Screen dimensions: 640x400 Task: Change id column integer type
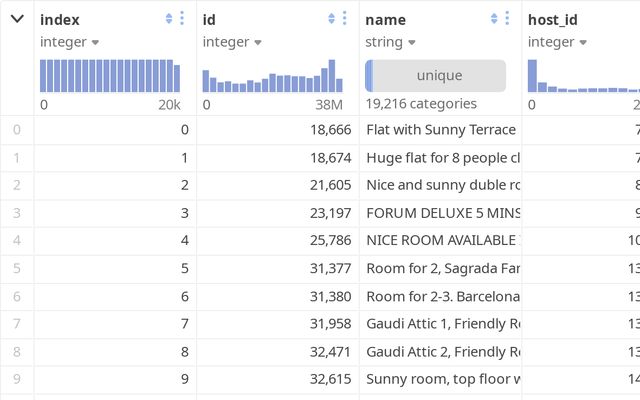[x=232, y=42]
